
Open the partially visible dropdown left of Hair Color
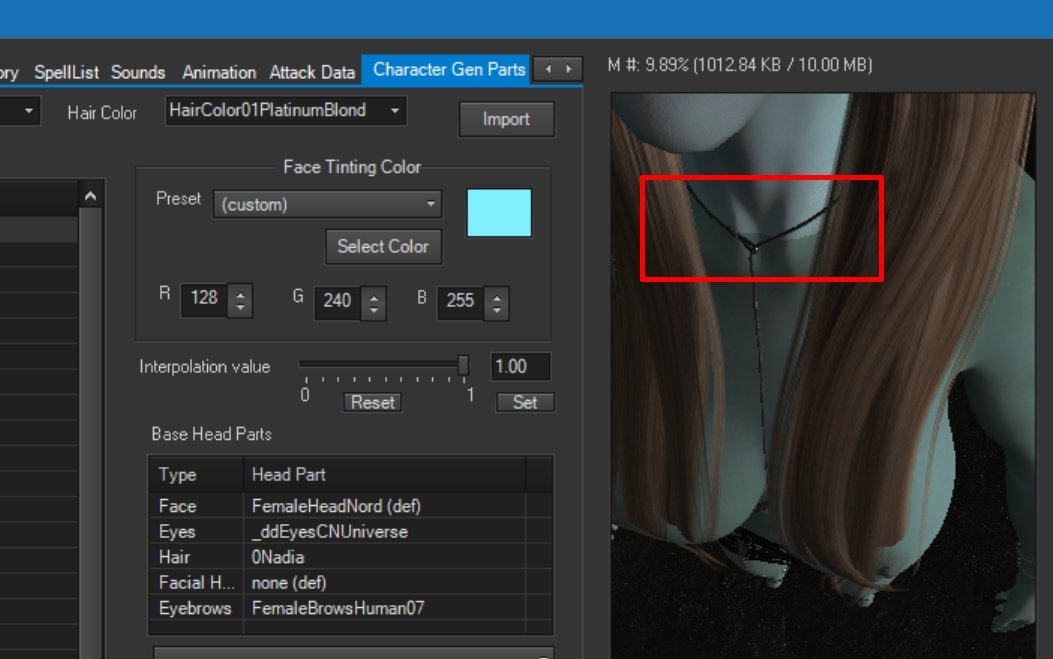[x=20, y=112]
